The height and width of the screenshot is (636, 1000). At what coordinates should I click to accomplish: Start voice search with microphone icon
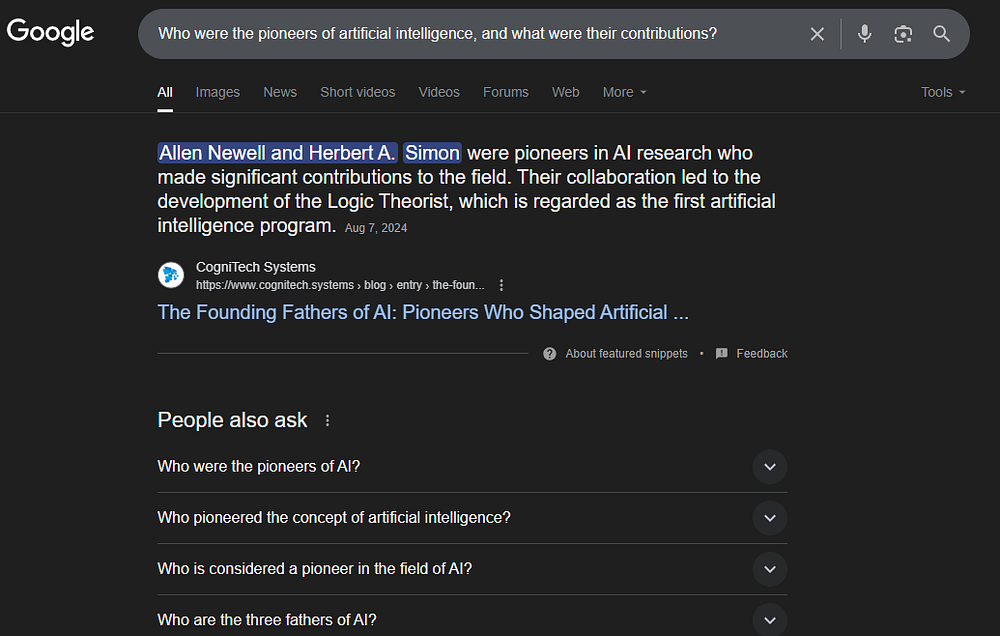click(x=865, y=34)
